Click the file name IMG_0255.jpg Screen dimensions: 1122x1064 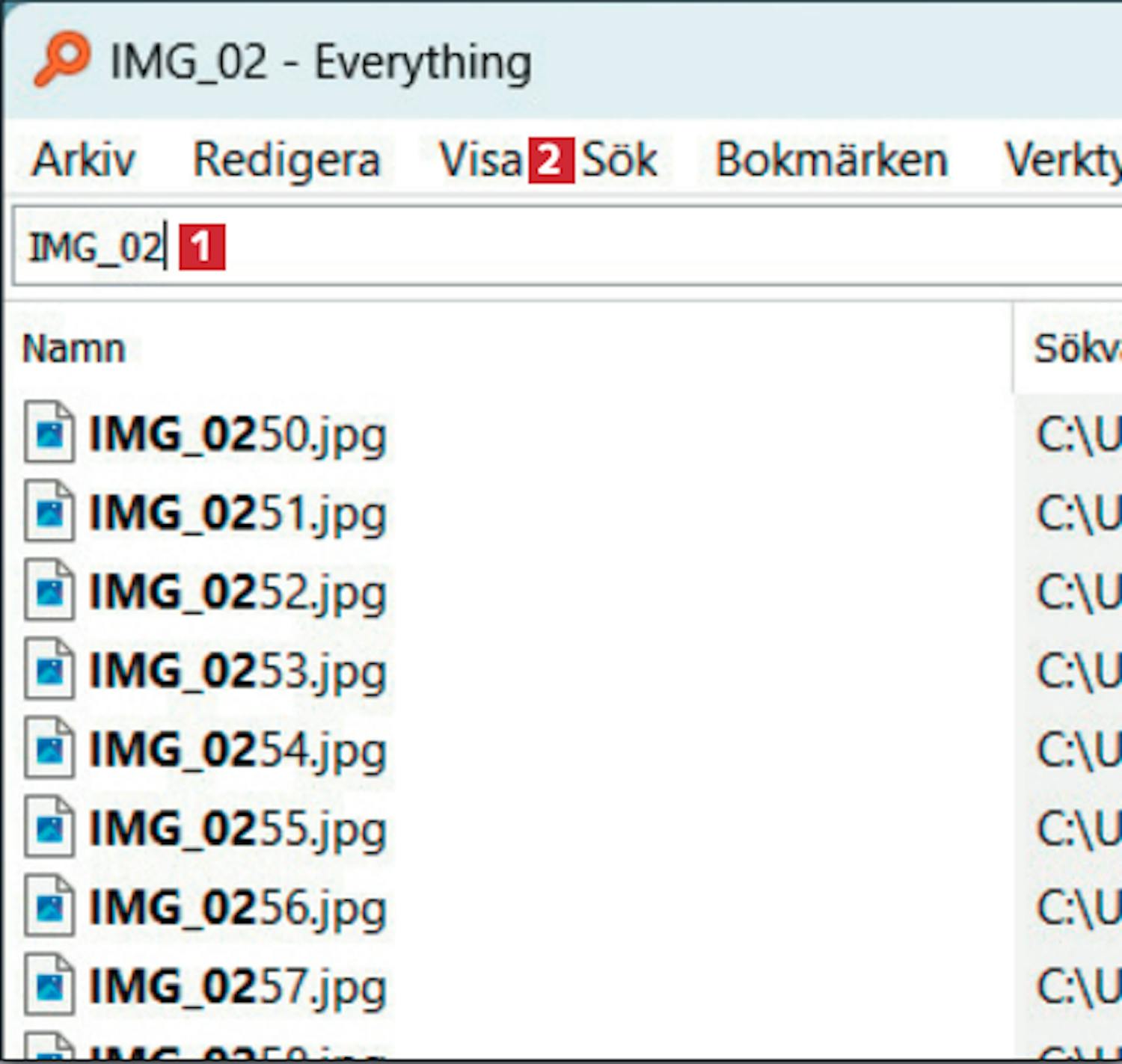point(238,830)
